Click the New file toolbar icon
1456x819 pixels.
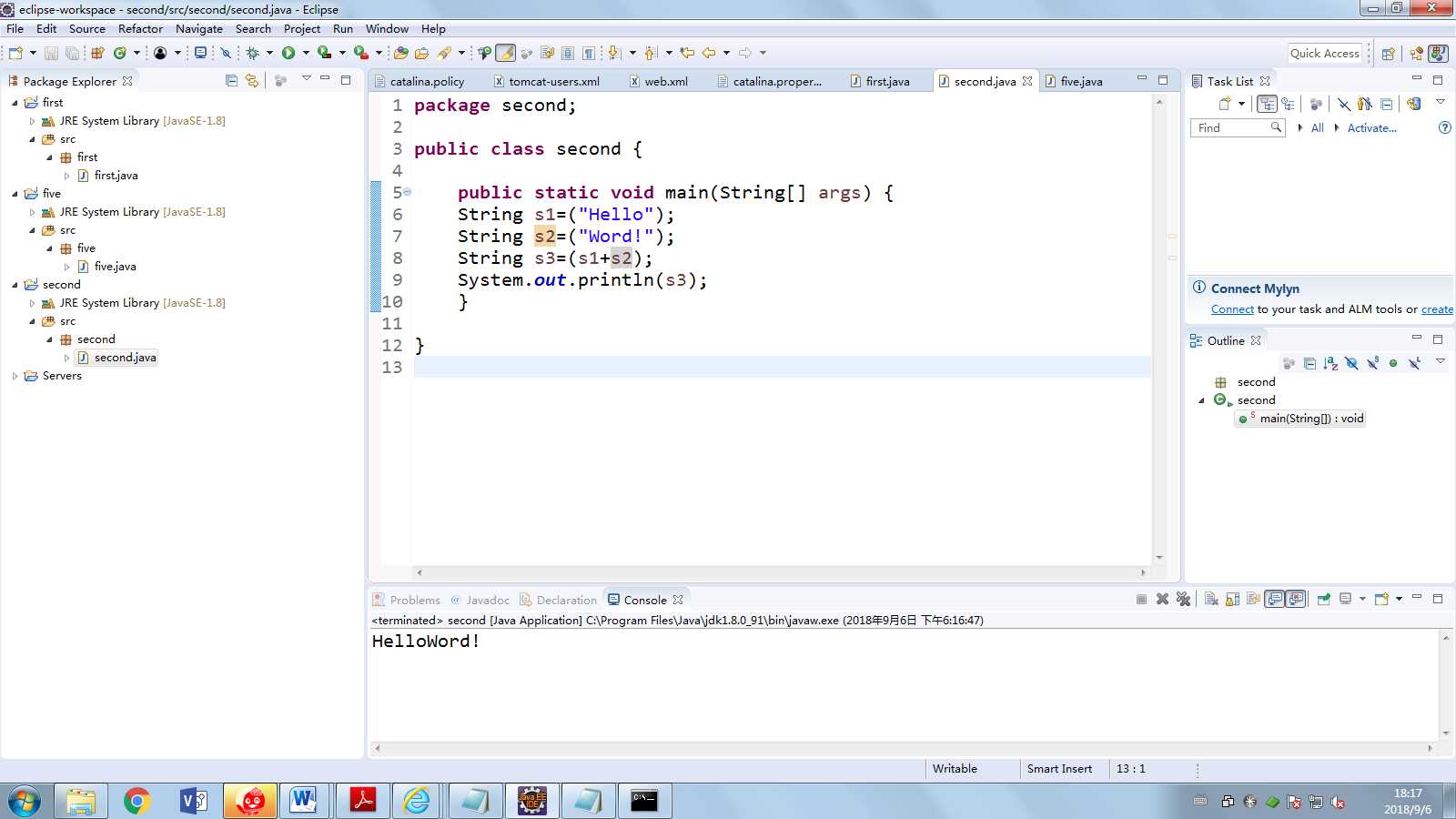15,53
